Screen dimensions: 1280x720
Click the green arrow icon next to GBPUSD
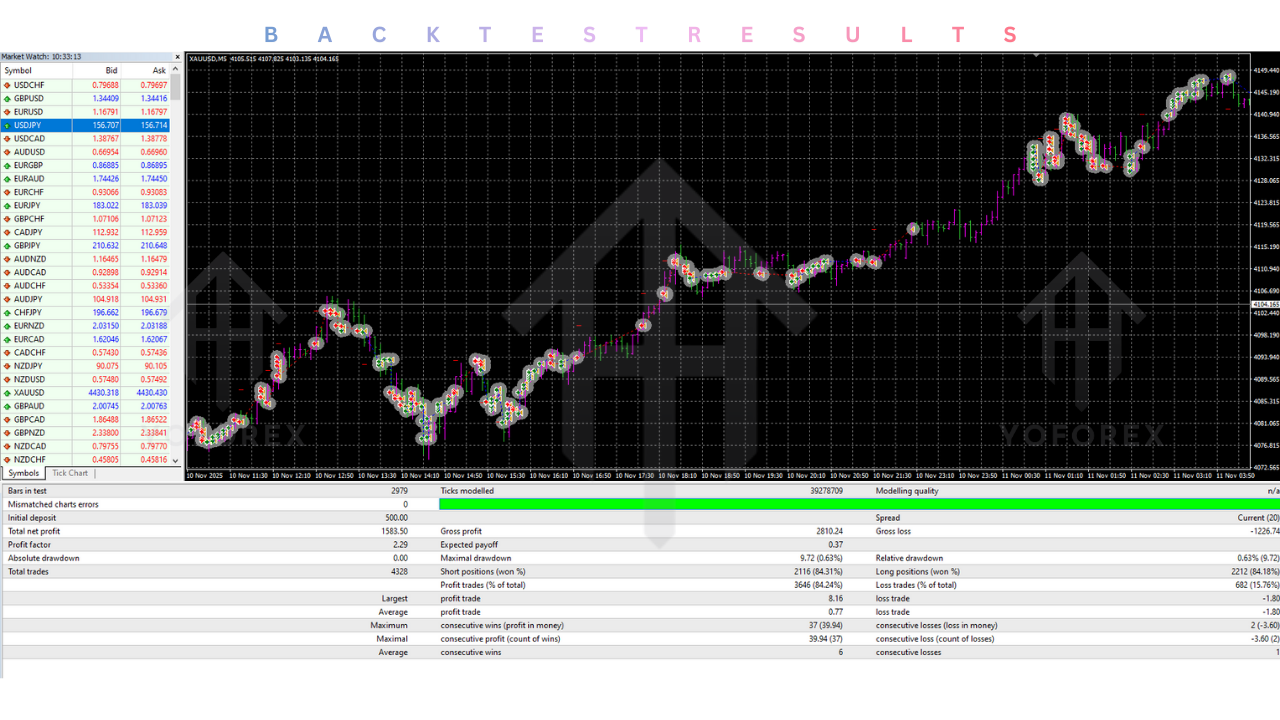click(x=8, y=98)
